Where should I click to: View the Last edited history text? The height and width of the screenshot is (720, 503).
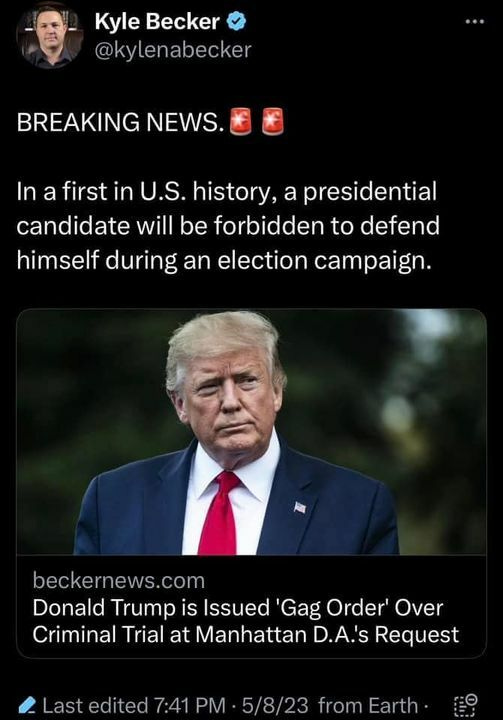(95, 705)
